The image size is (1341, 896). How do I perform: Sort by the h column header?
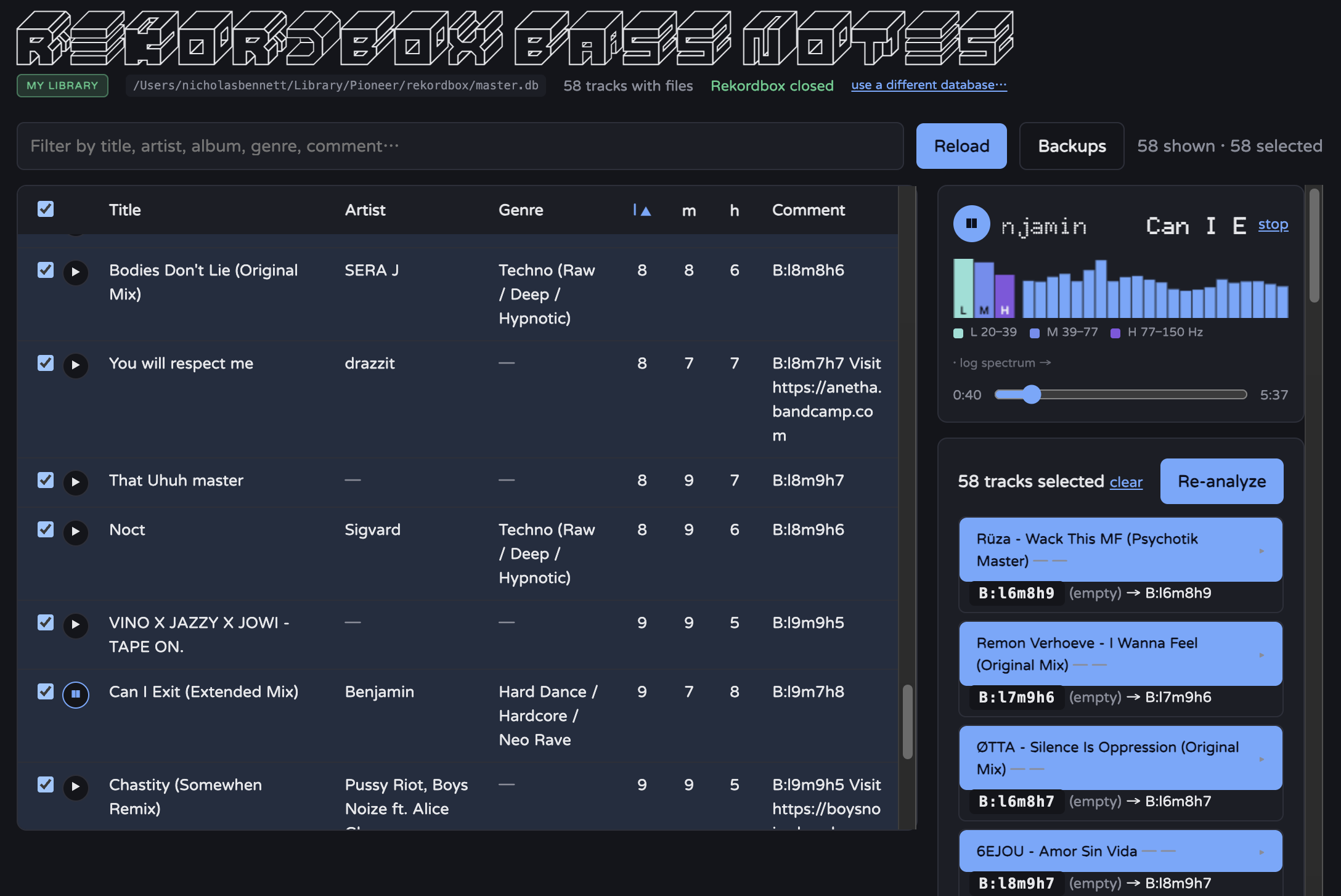tap(734, 210)
